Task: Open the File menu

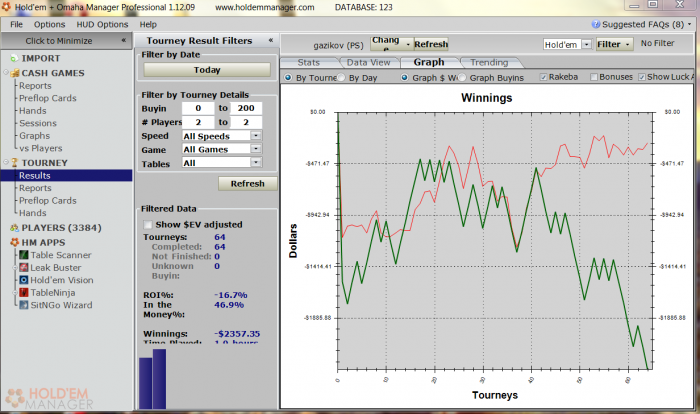Action: pyautogui.click(x=17, y=25)
